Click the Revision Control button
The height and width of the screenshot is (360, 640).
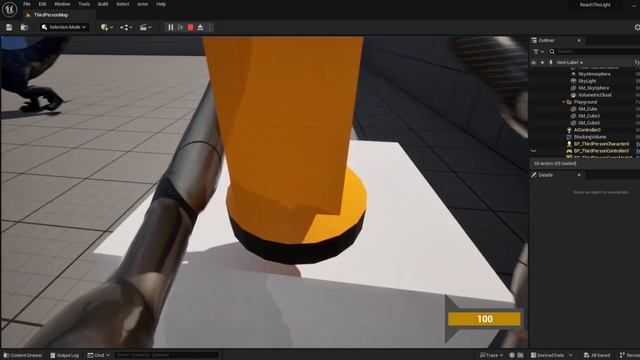click(x=629, y=355)
